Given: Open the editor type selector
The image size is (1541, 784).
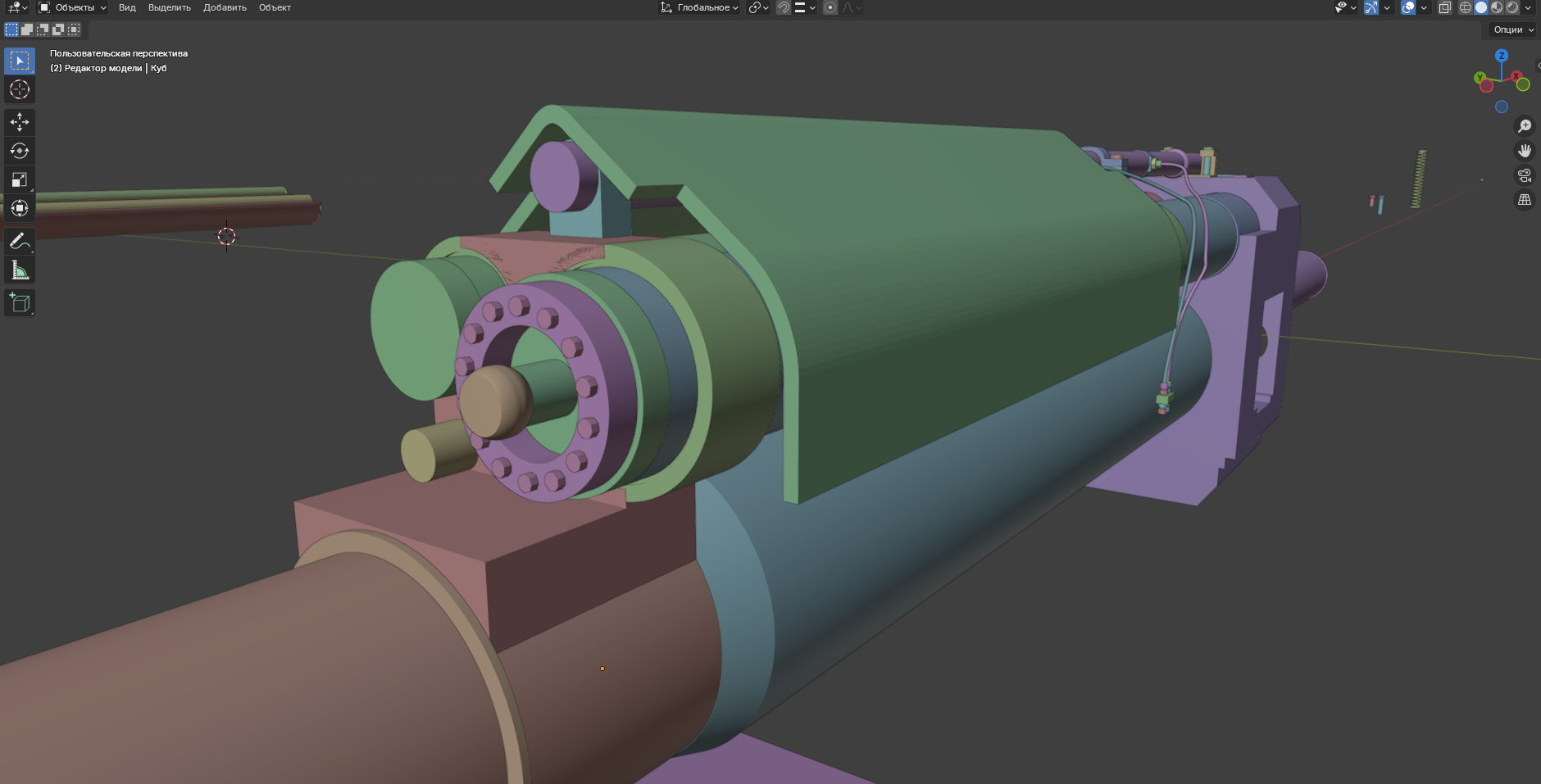Looking at the screenshot, I should 16,7.
